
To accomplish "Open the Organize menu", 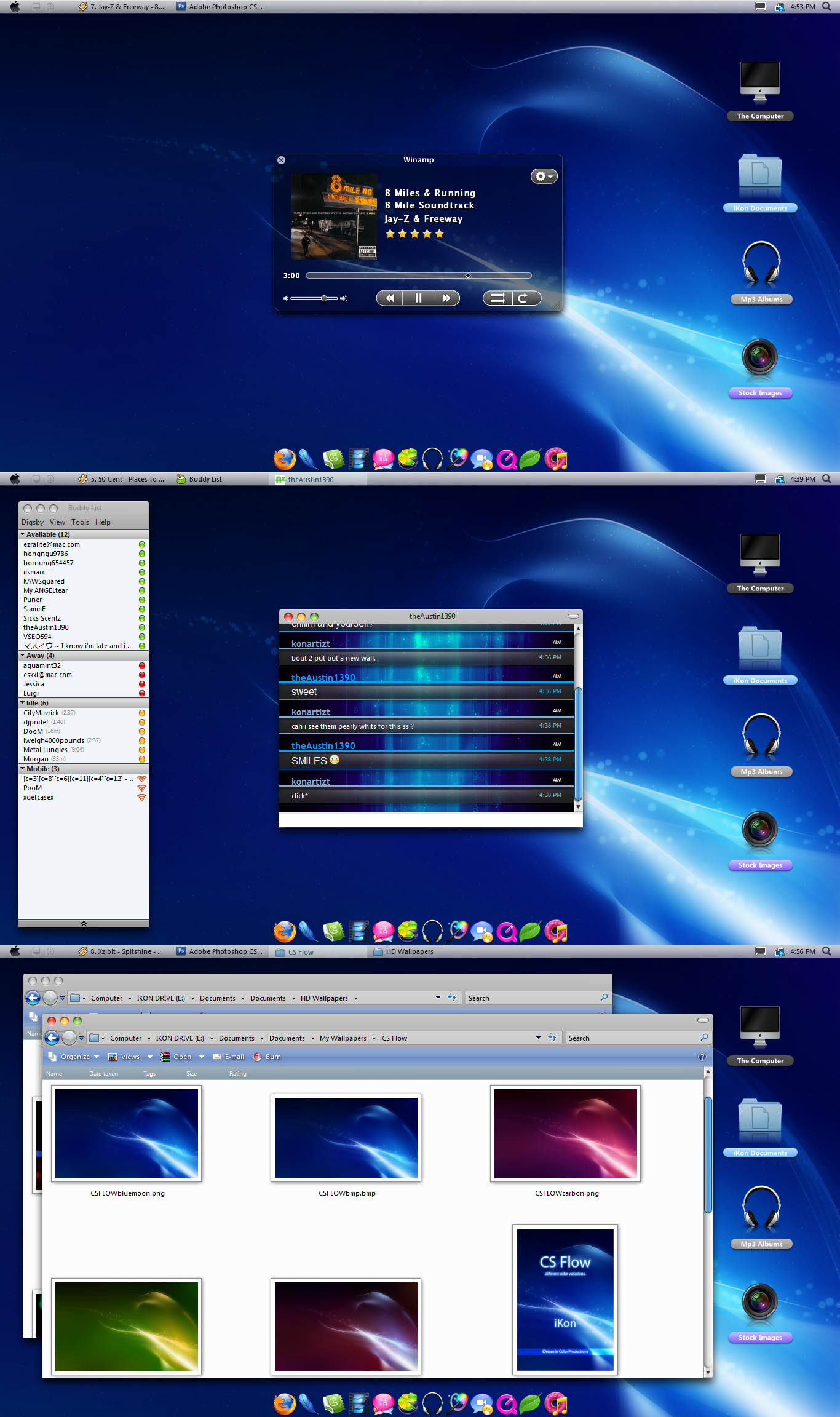I will (x=74, y=1057).
